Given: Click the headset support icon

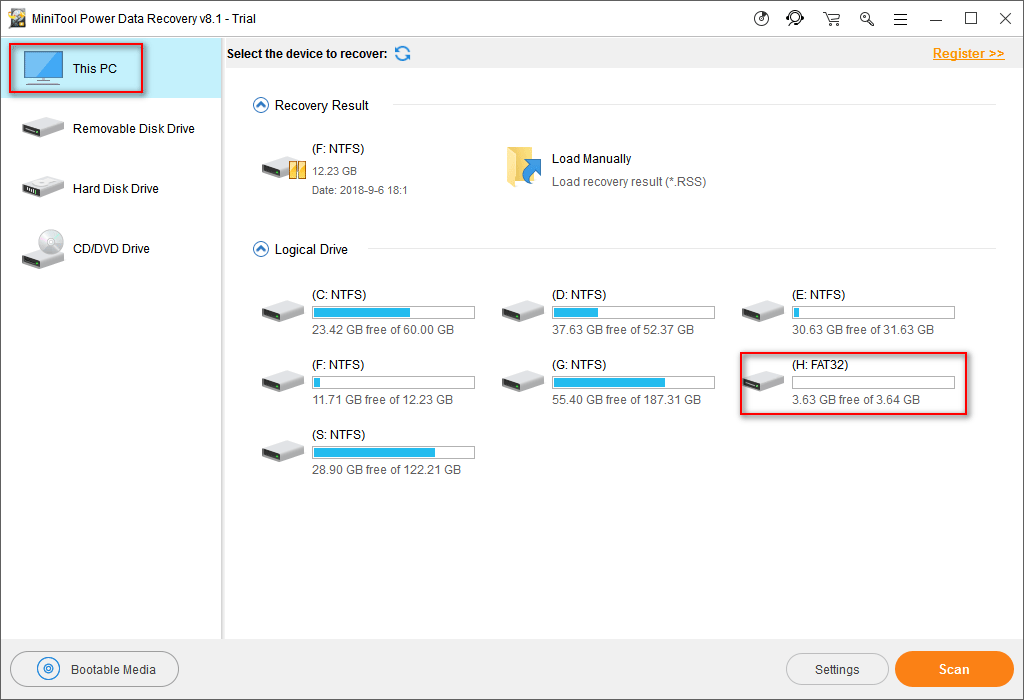Looking at the screenshot, I should 795,18.
